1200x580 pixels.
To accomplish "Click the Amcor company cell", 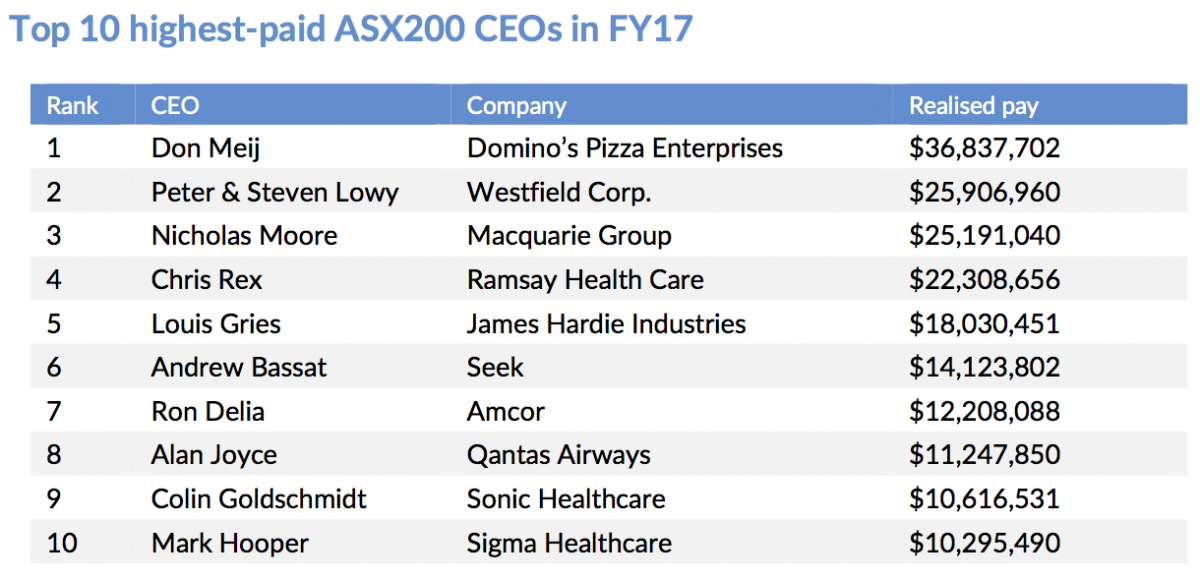I will (x=506, y=411).
